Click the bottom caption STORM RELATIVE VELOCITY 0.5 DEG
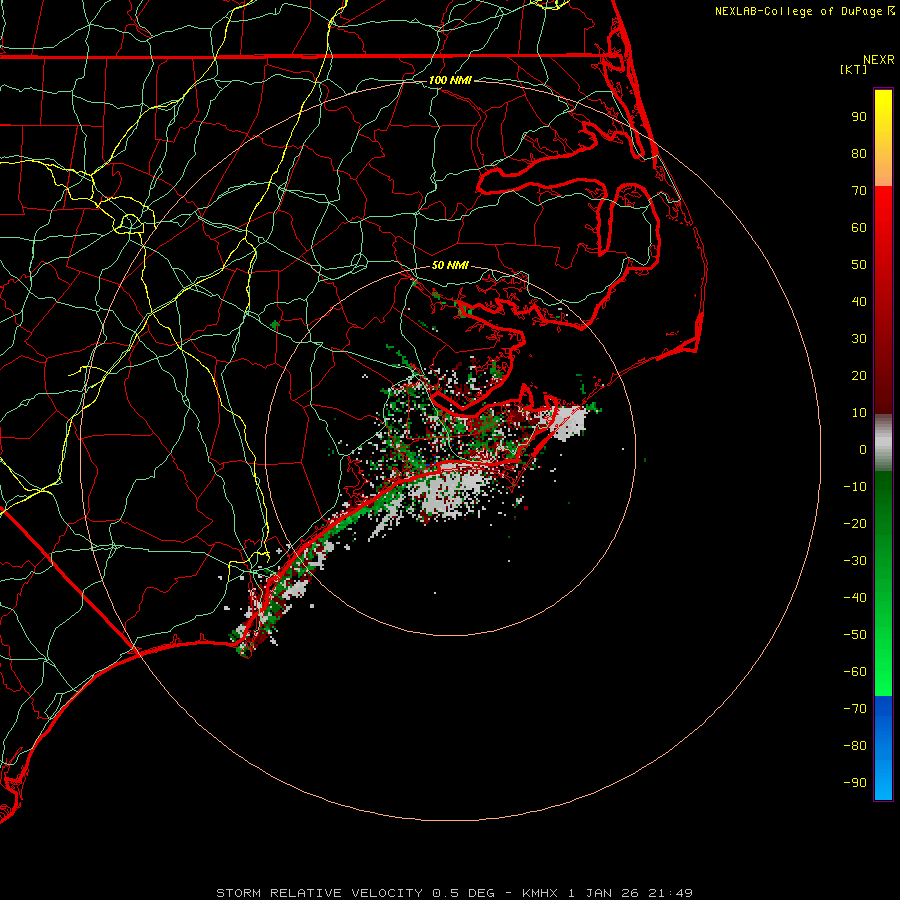Viewport: 900px width, 900px height. point(355,893)
